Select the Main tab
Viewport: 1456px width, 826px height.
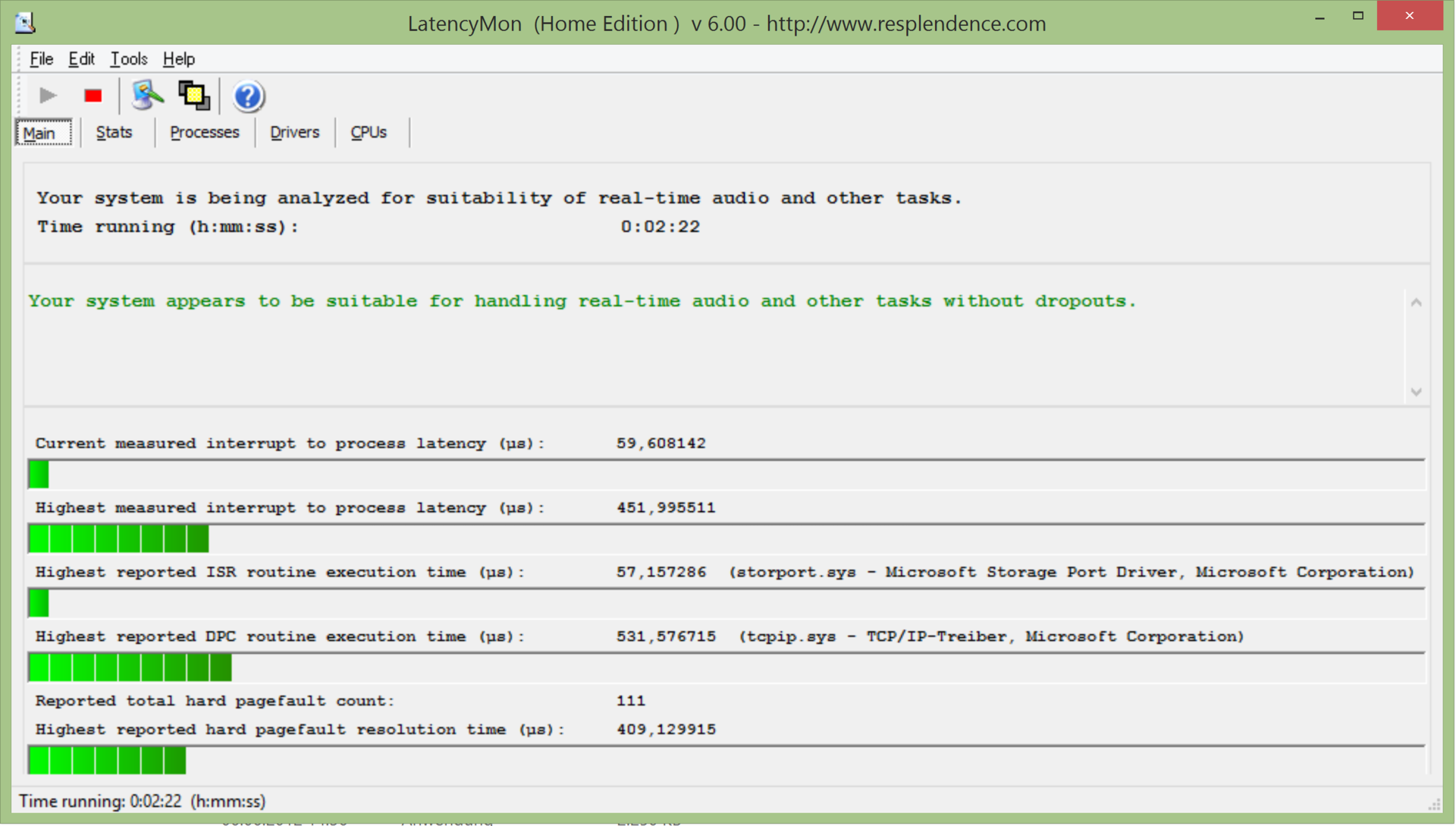pyautogui.click(x=39, y=133)
